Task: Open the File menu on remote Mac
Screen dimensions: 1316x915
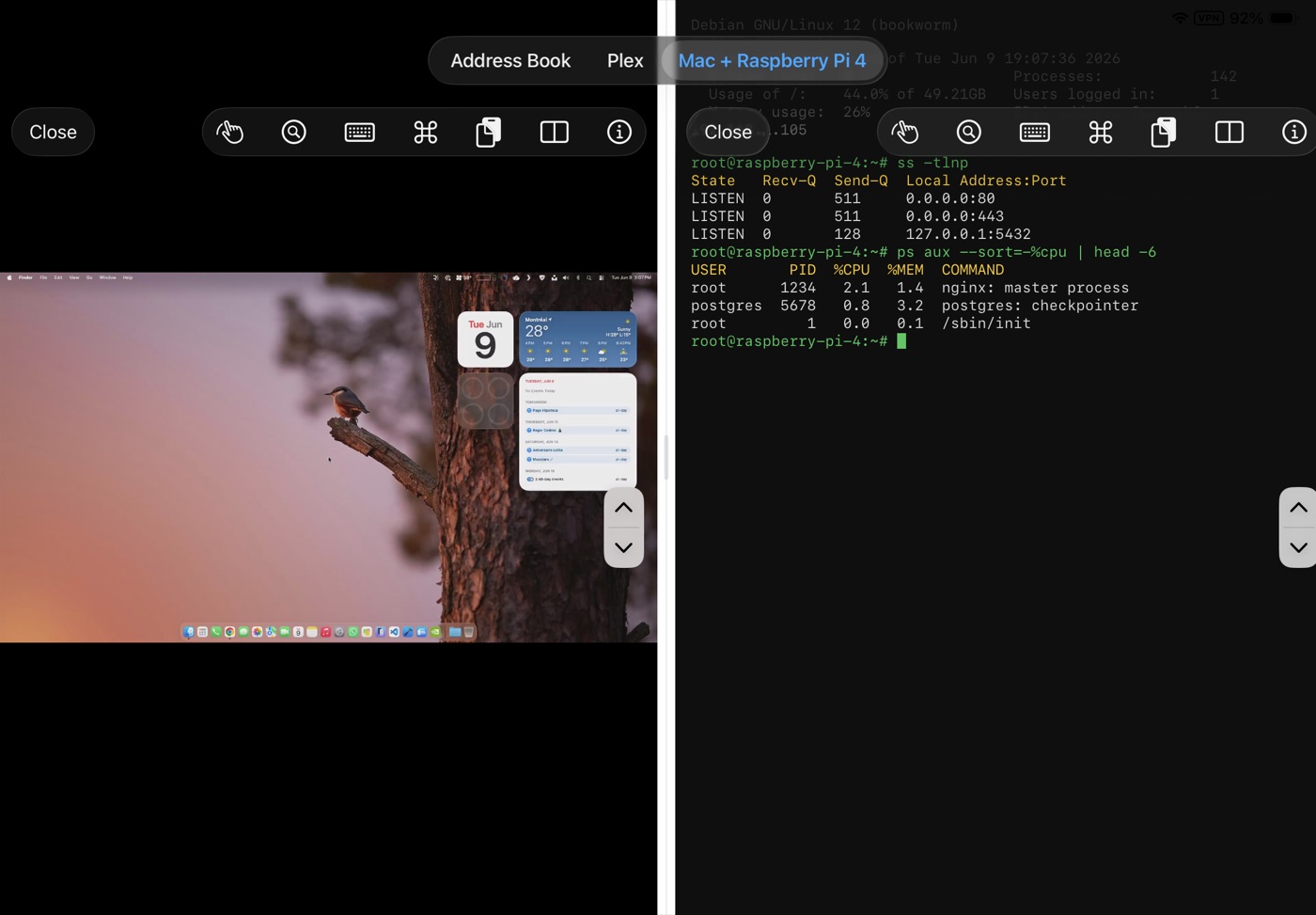Action: 43,277
